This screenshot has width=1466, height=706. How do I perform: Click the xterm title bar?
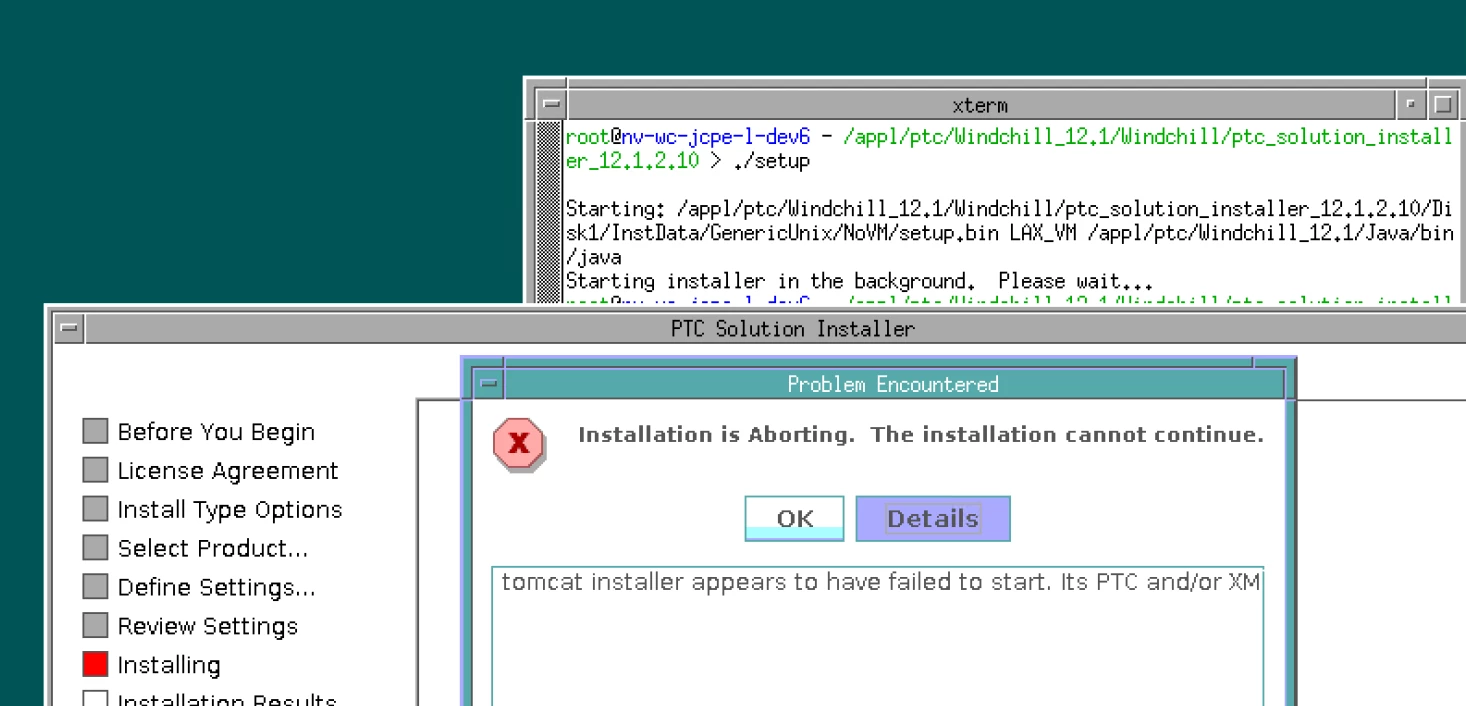(980, 105)
